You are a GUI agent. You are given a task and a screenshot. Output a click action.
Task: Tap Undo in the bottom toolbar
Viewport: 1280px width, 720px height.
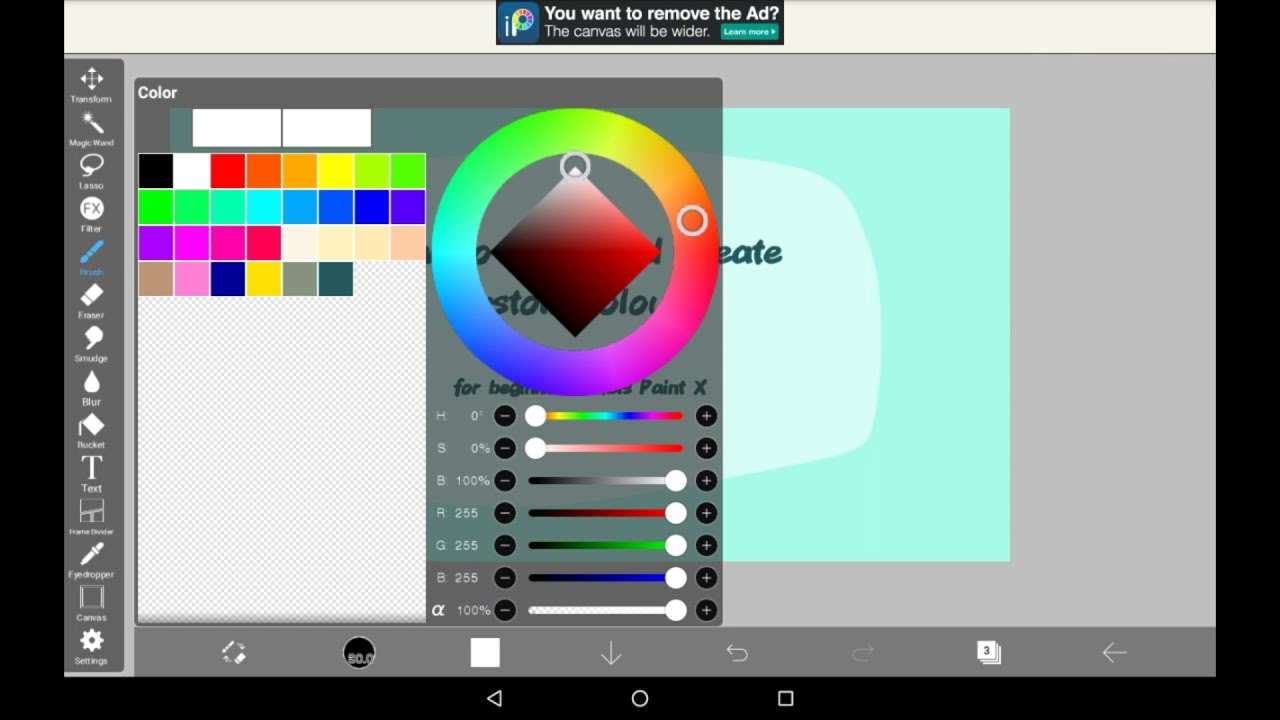coord(737,651)
